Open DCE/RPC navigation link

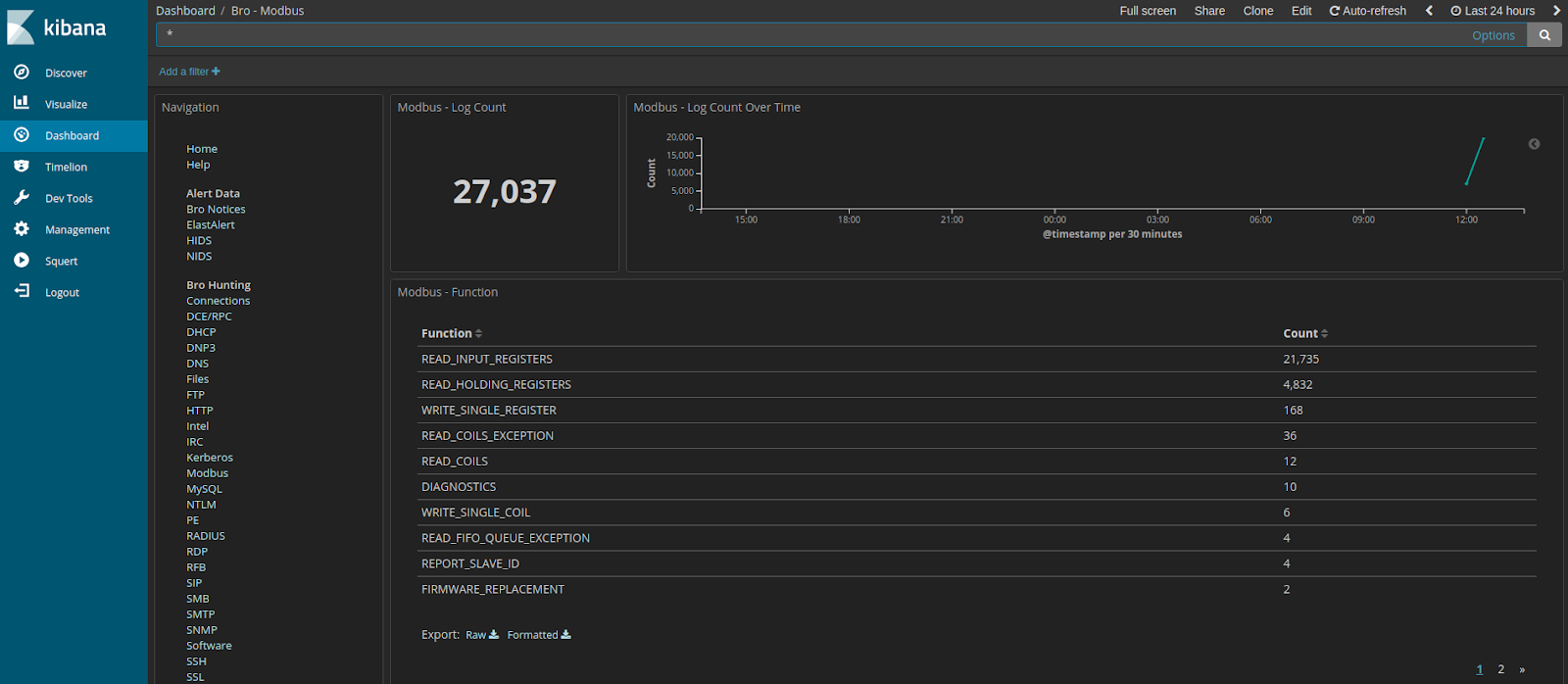[209, 317]
